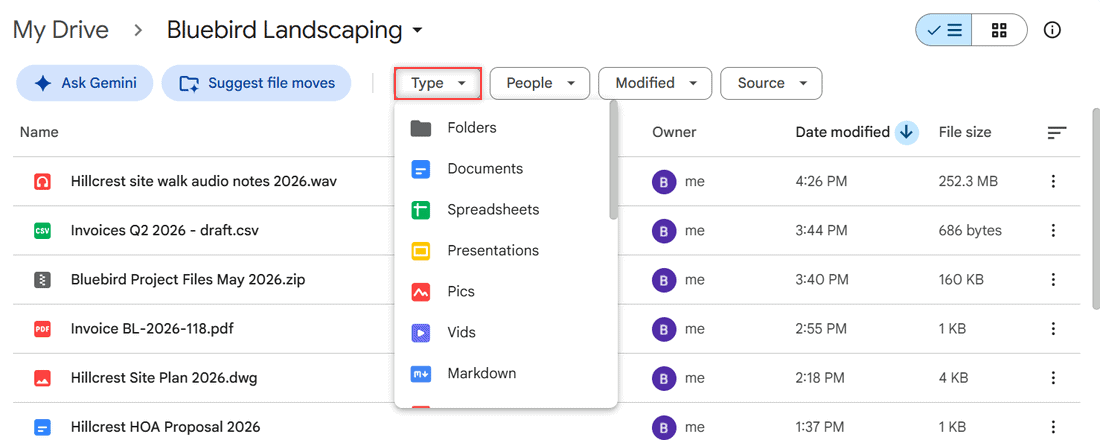
Task: Click the Type menu scrollbar thumb
Action: [x=614, y=161]
